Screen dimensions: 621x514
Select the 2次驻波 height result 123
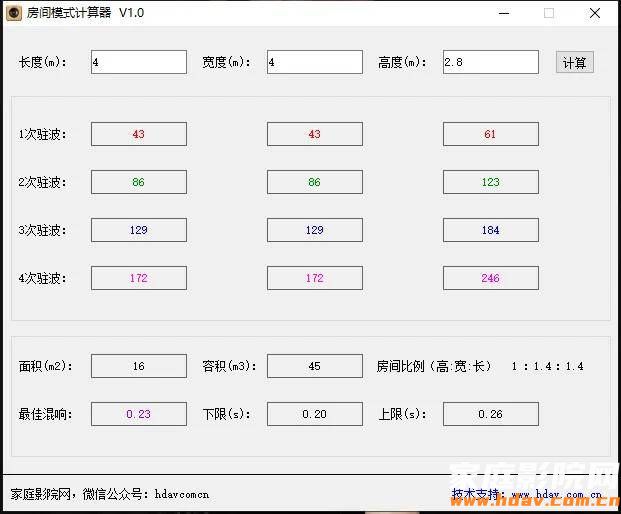tap(491, 182)
